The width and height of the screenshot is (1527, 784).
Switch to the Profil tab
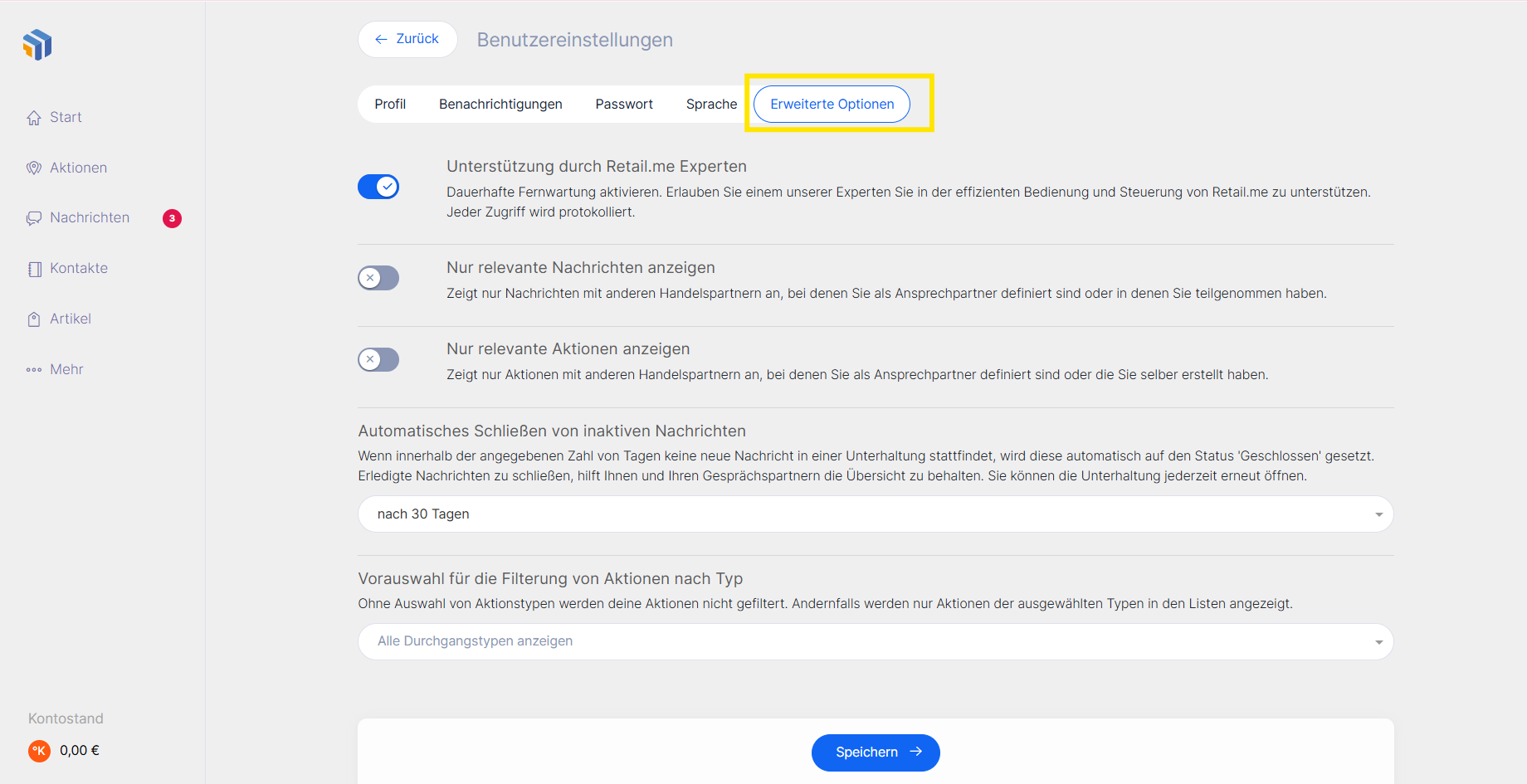click(x=390, y=105)
